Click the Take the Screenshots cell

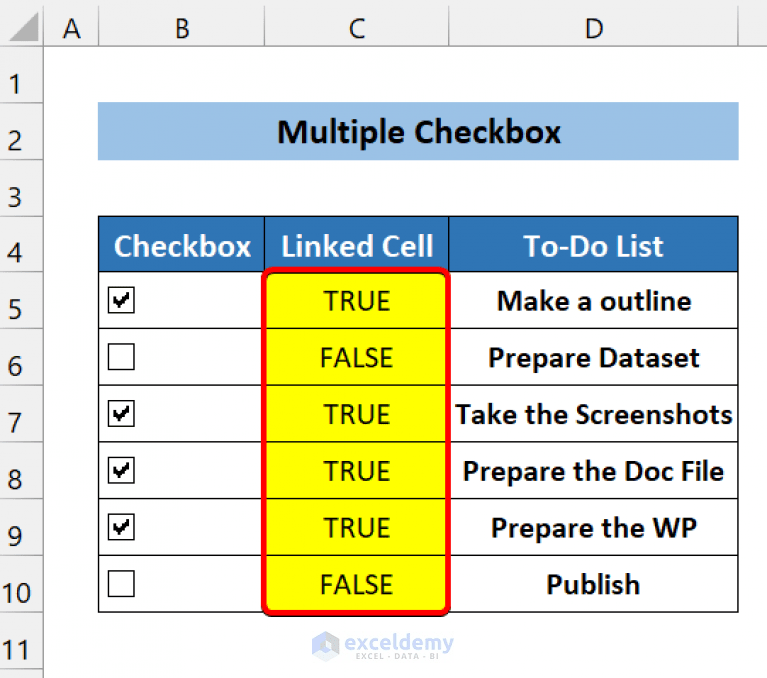pyautogui.click(x=593, y=414)
